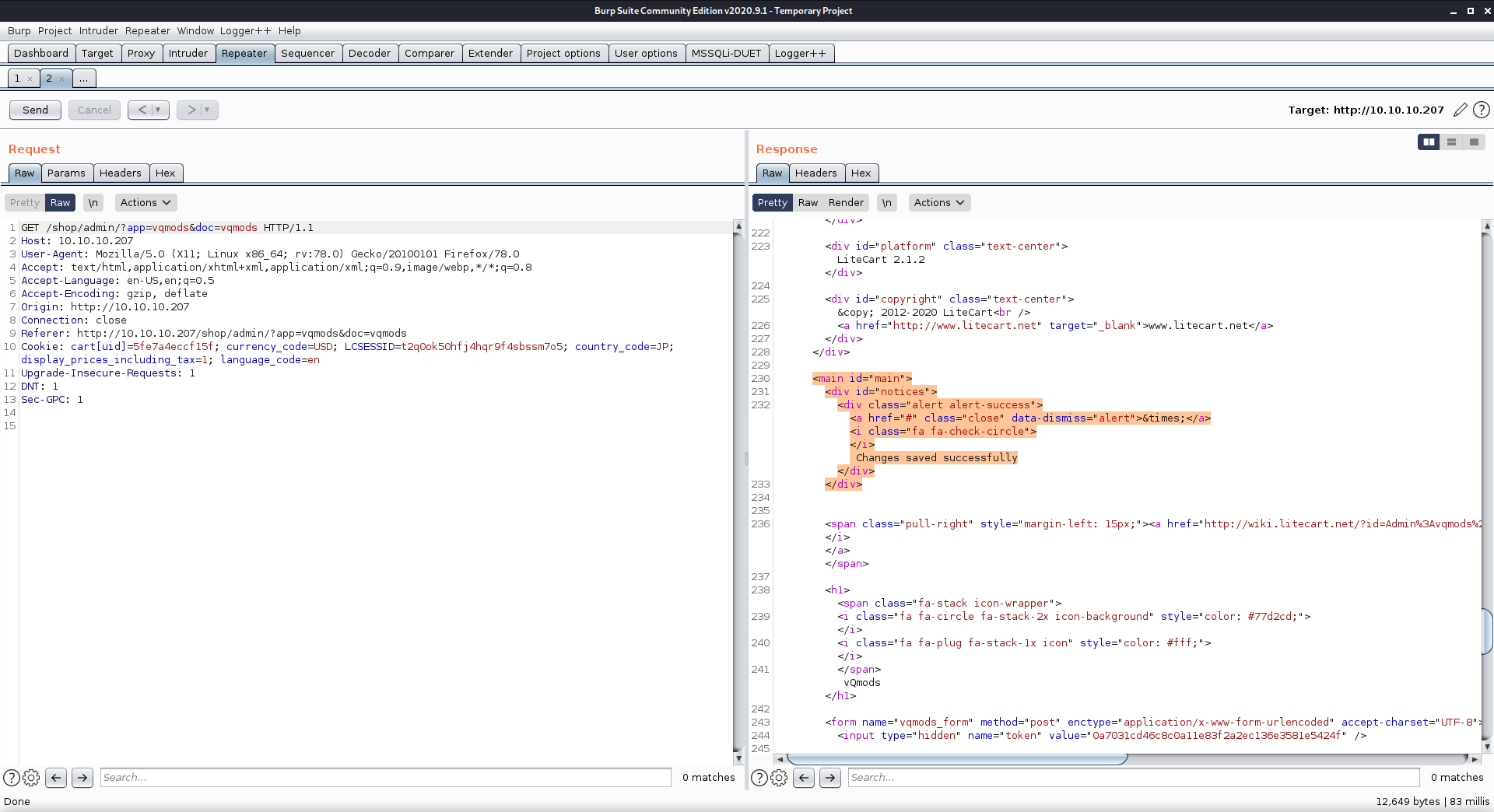Open the Repeater help question icon
1494x812 pixels.
click(x=1482, y=110)
